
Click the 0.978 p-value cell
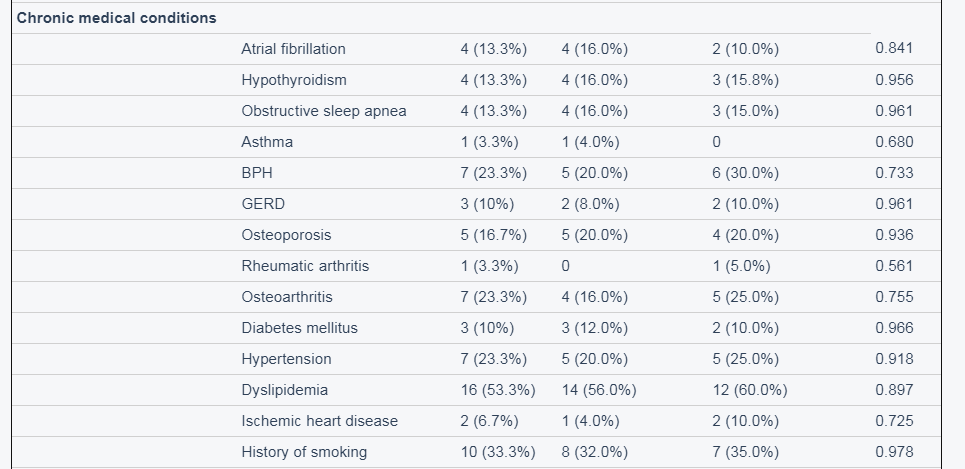[x=894, y=452]
